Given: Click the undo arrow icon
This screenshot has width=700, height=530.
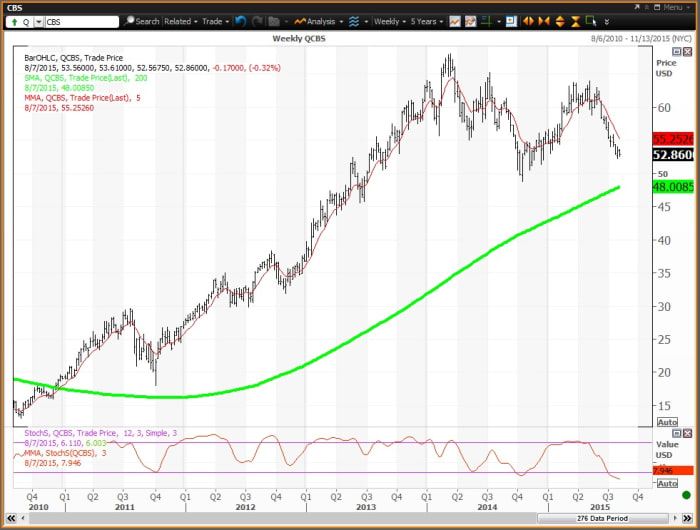Looking at the screenshot, I should point(239,21).
